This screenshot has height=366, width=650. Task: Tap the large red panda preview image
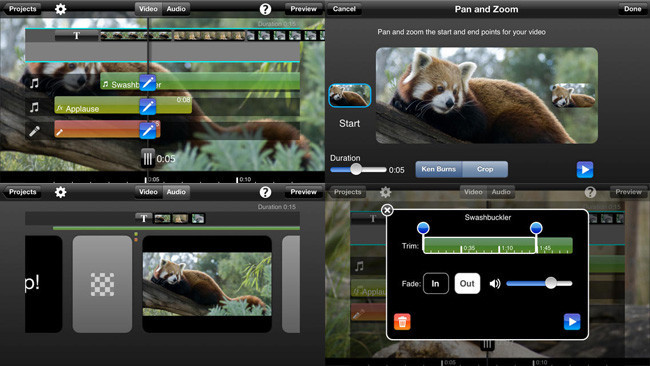487,95
